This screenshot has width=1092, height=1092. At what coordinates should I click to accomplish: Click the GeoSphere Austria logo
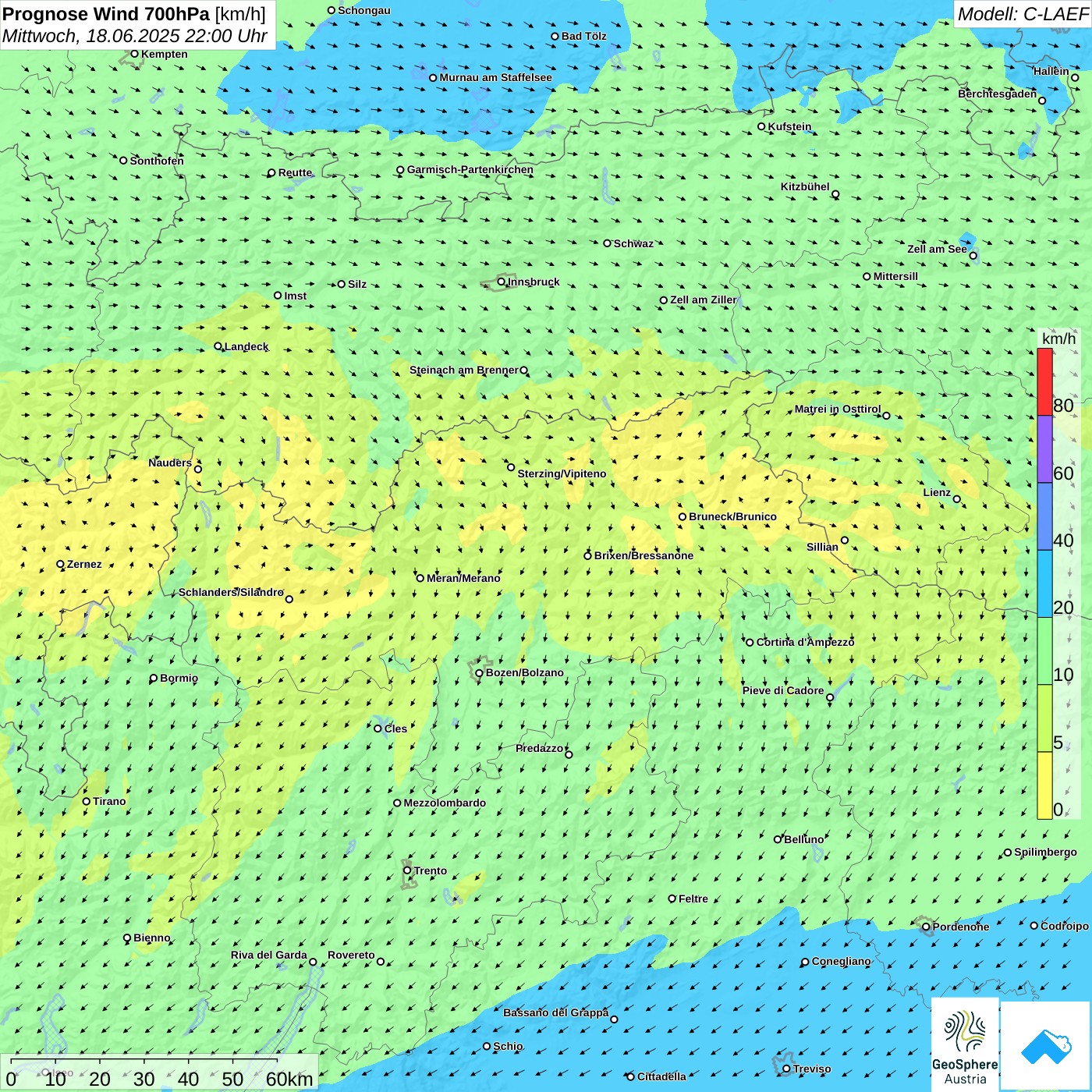click(965, 1044)
